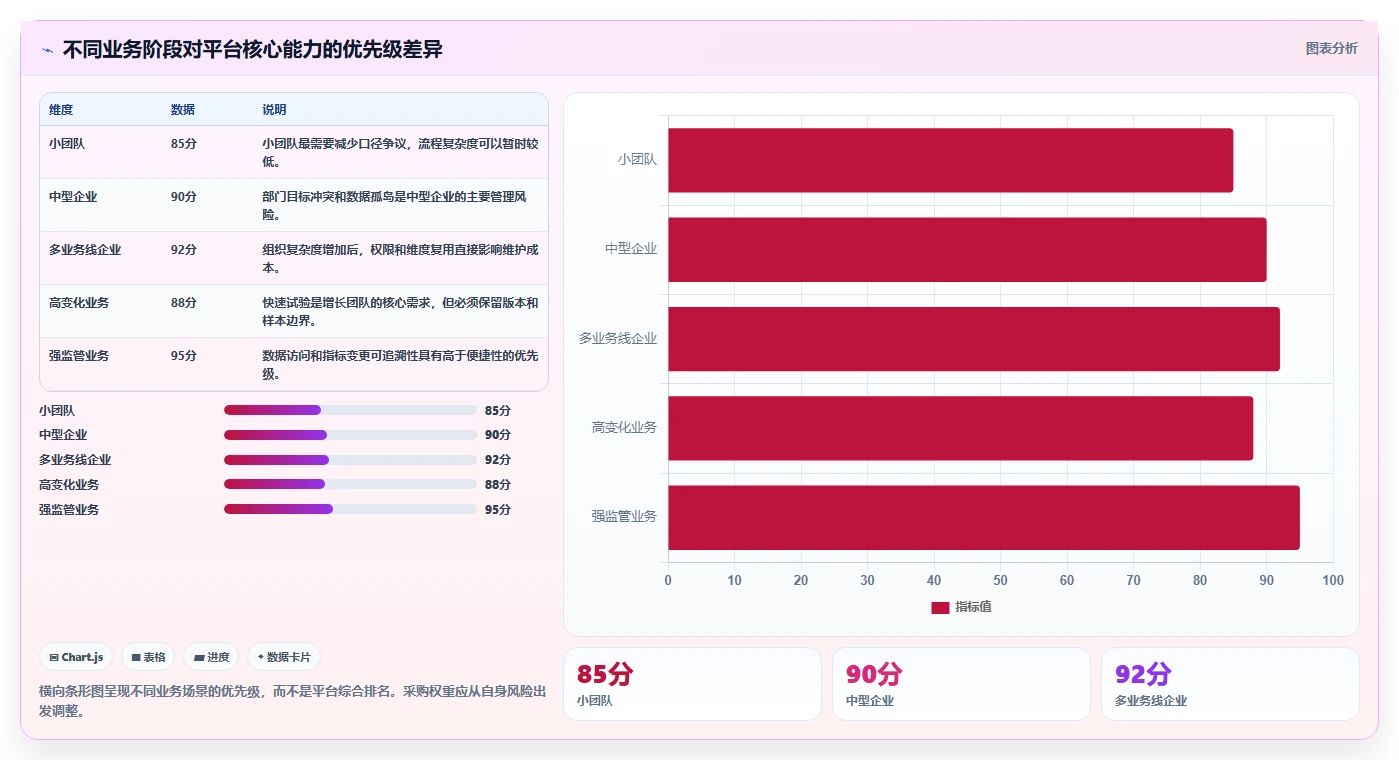Click the 说明 column header

pos(274,110)
